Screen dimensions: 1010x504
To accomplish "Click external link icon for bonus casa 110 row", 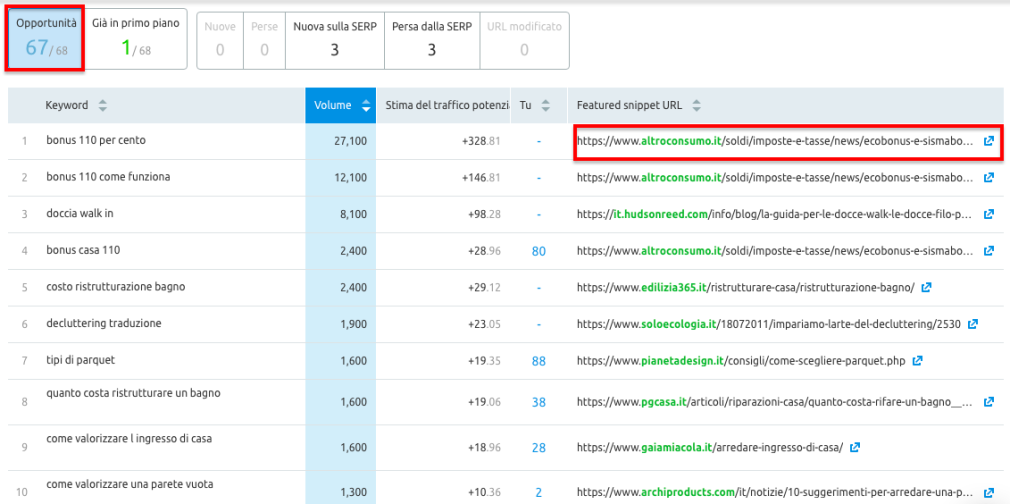I will 989,251.
